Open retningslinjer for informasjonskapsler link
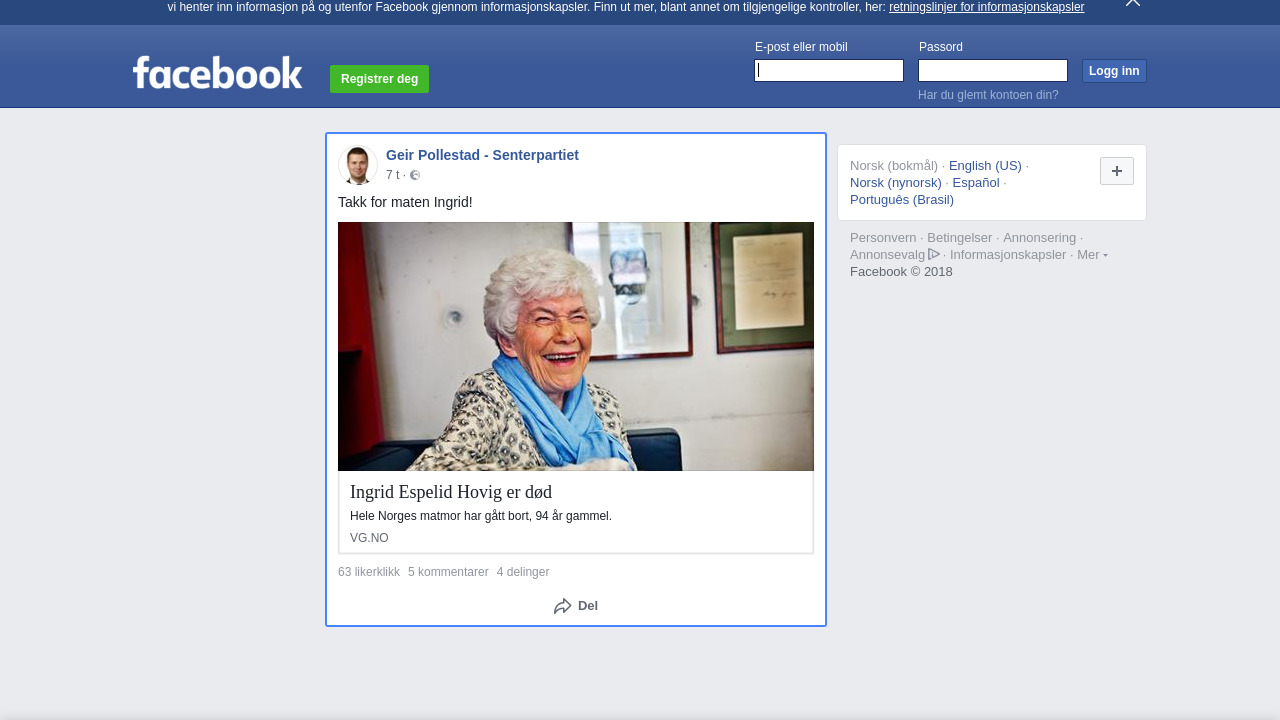The width and height of the screenshot is (1280, 720). click(986, 7)
